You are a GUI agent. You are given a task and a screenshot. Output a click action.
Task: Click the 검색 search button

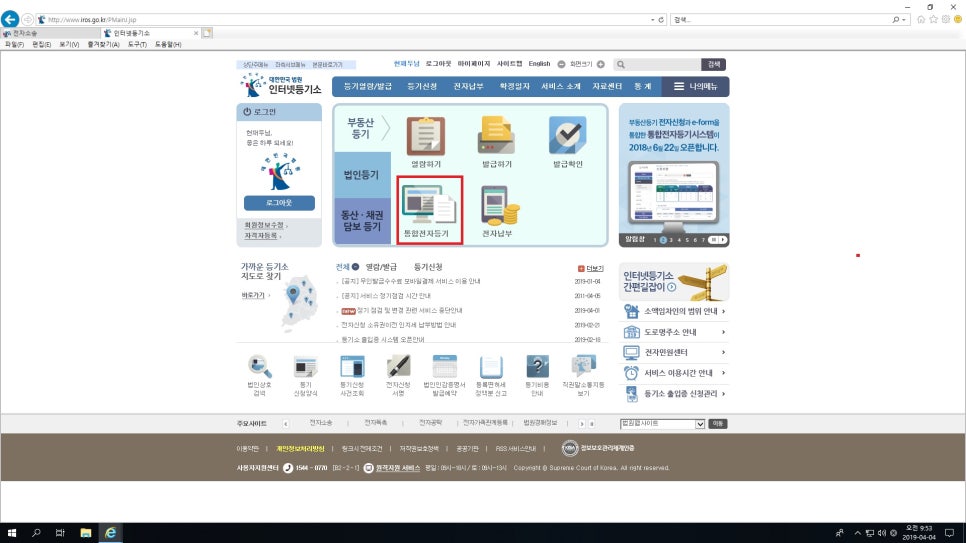[x=713, y=64]
